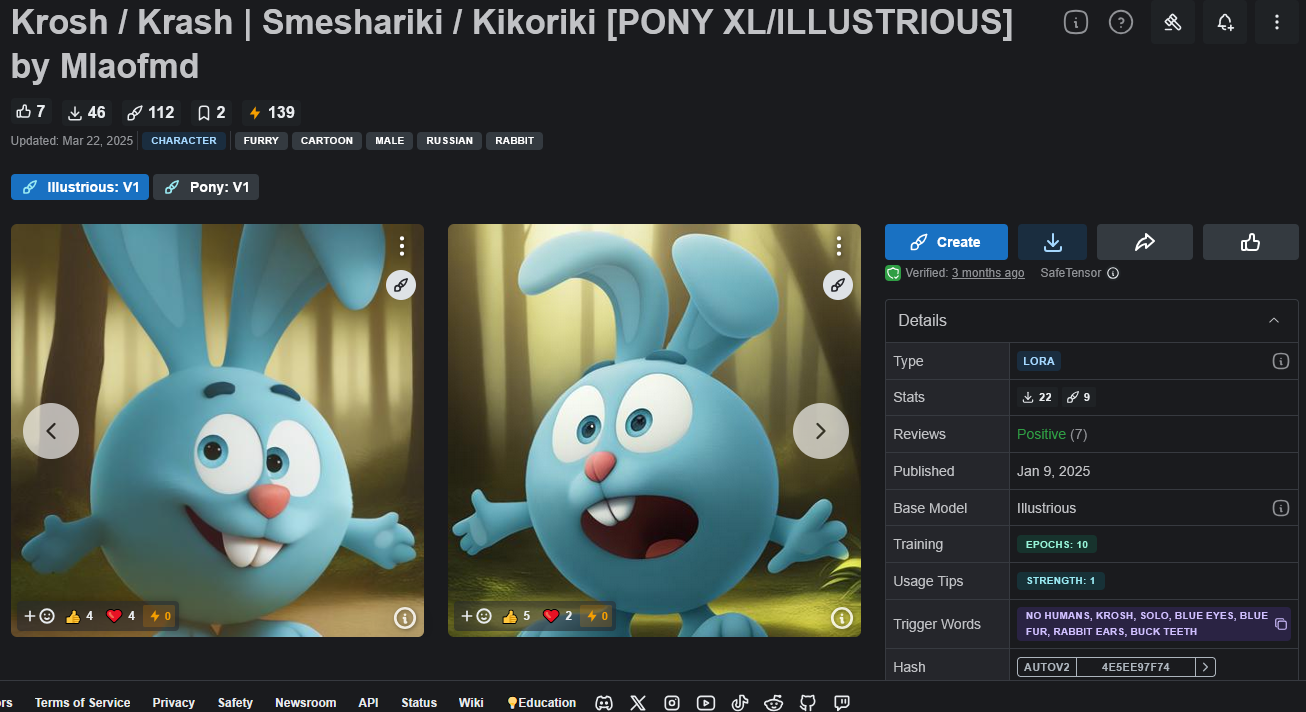The width and height of the screenshot is (1306, 712).
Task: Toggle heart reaction showing 2 on second image
Action: (558, 616)
